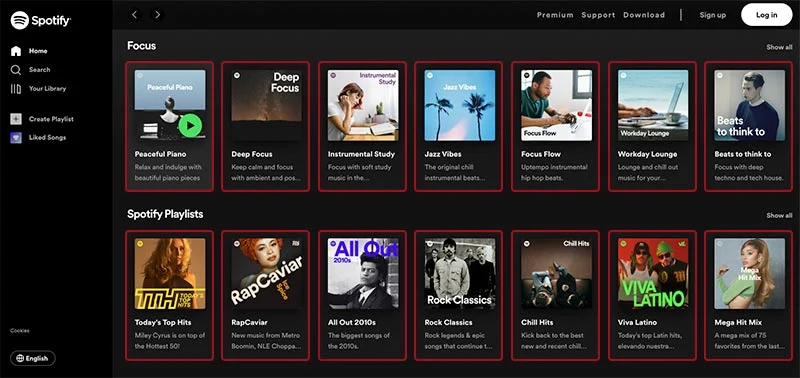
Task: Go back with the left arrow
Action: 135,15
